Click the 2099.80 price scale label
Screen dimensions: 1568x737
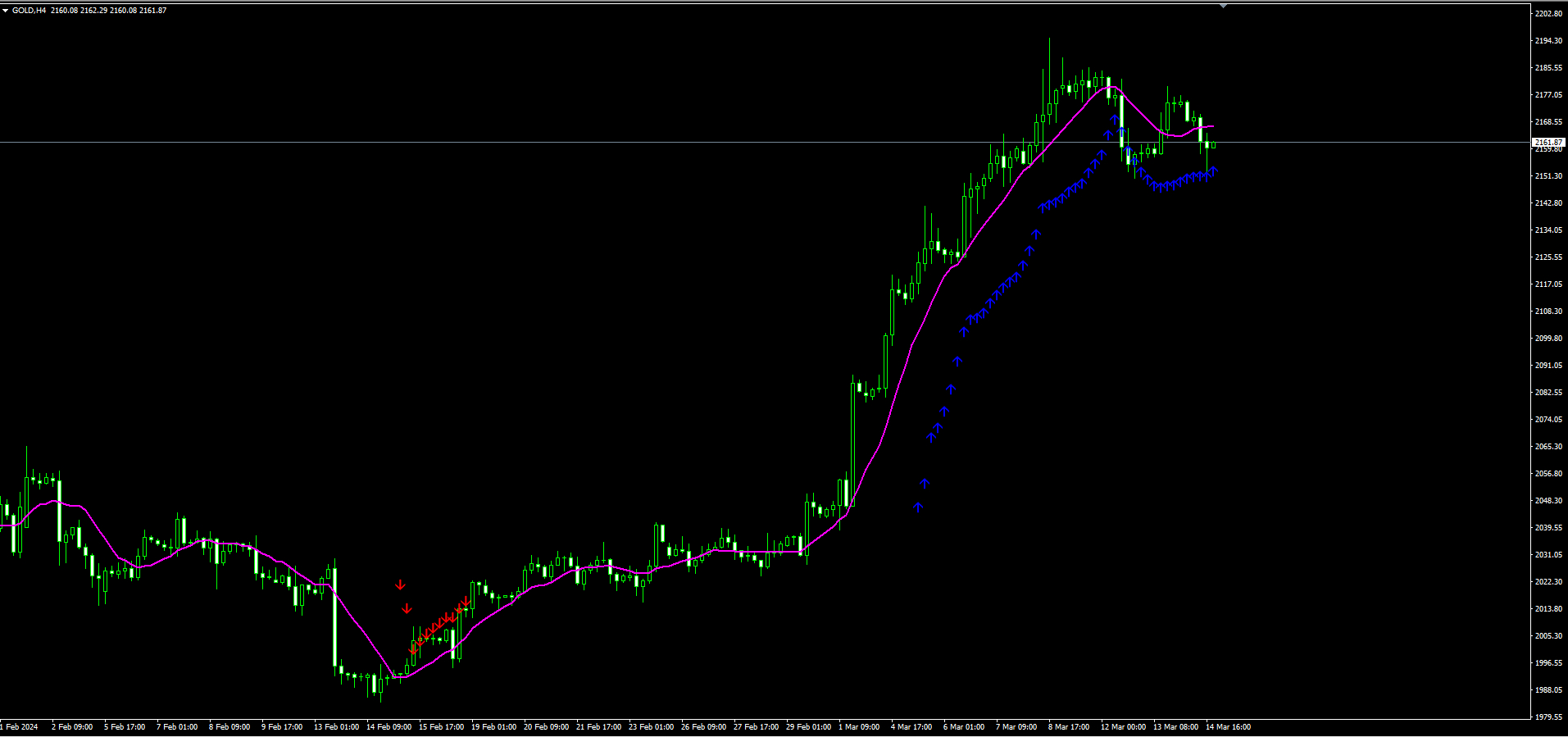[x=1548, y=339]
